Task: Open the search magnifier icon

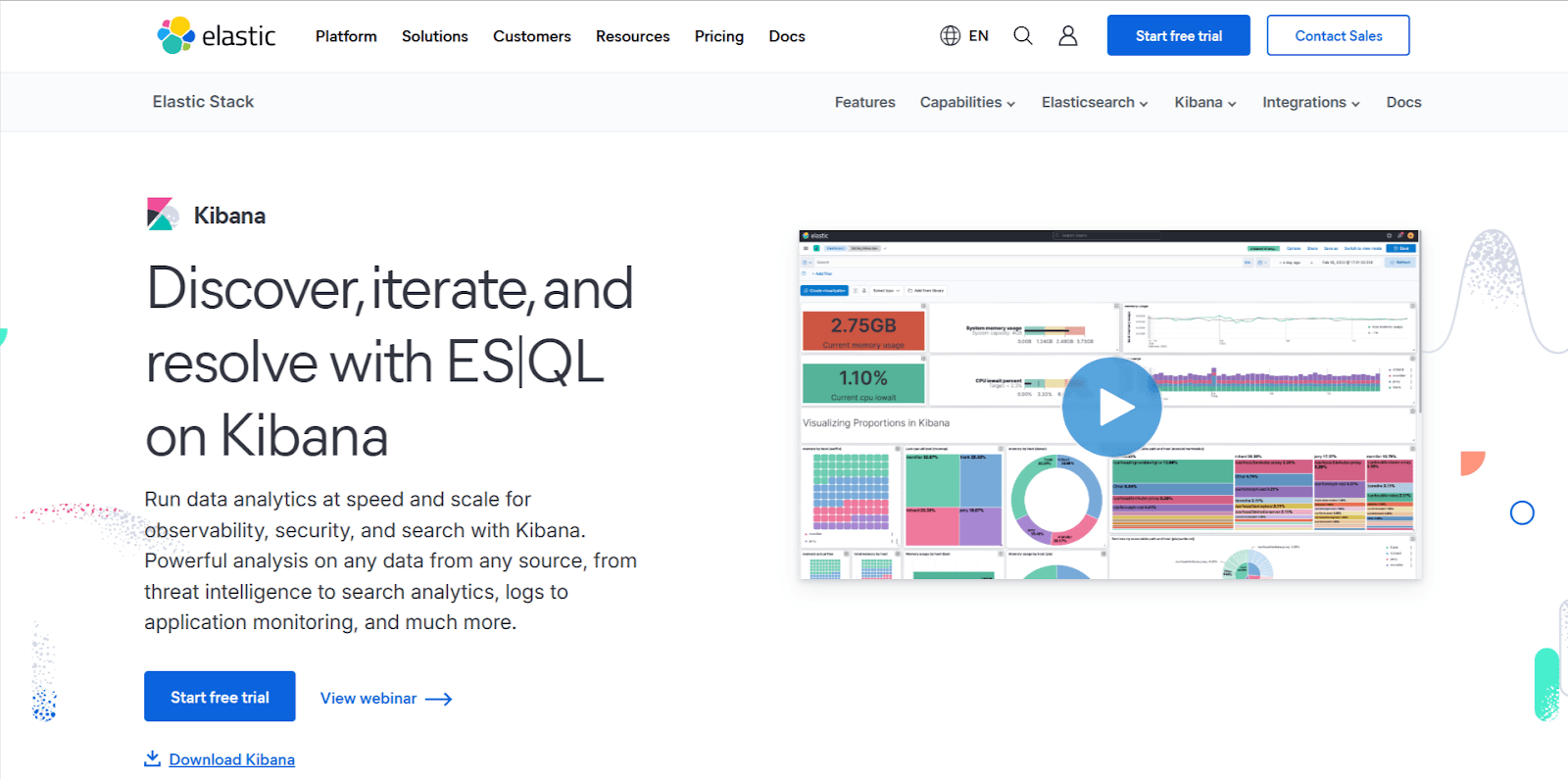Action: pos(1023,36)
